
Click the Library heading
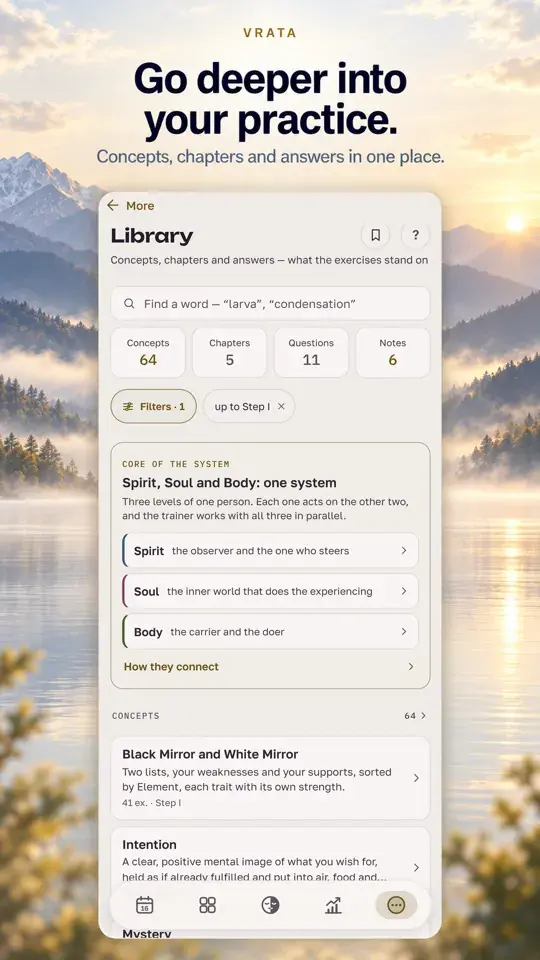(x=152, y=236)
